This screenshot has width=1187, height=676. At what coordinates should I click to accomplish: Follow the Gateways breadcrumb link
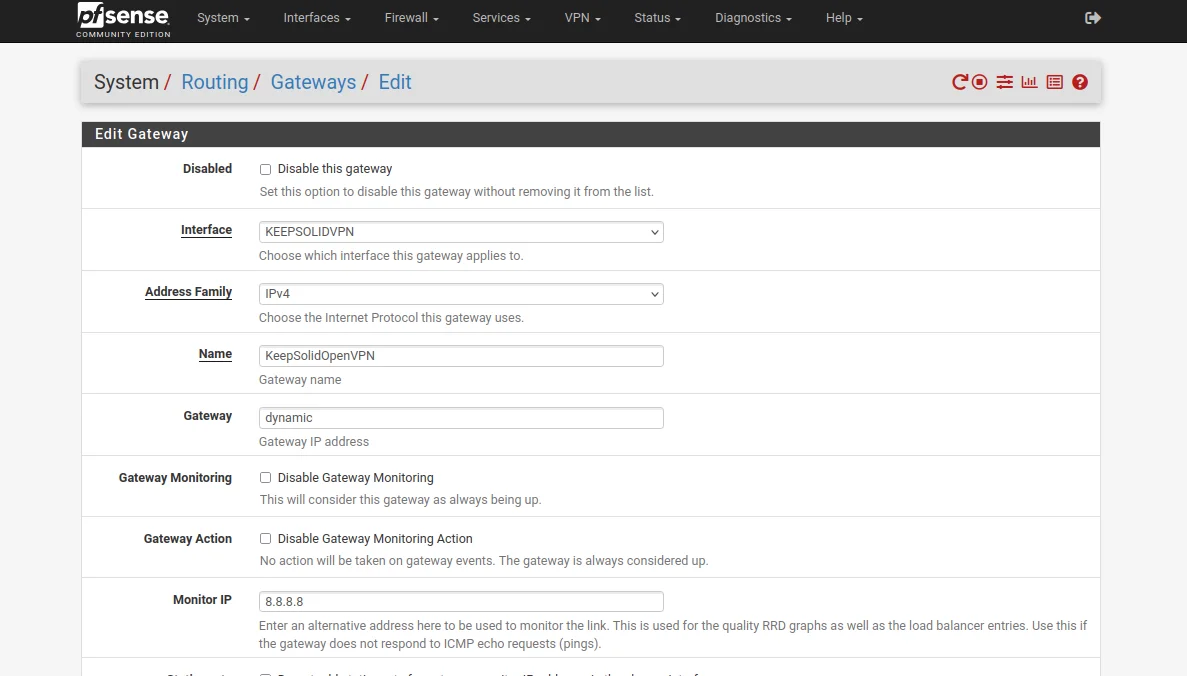[x=313, y=83]
